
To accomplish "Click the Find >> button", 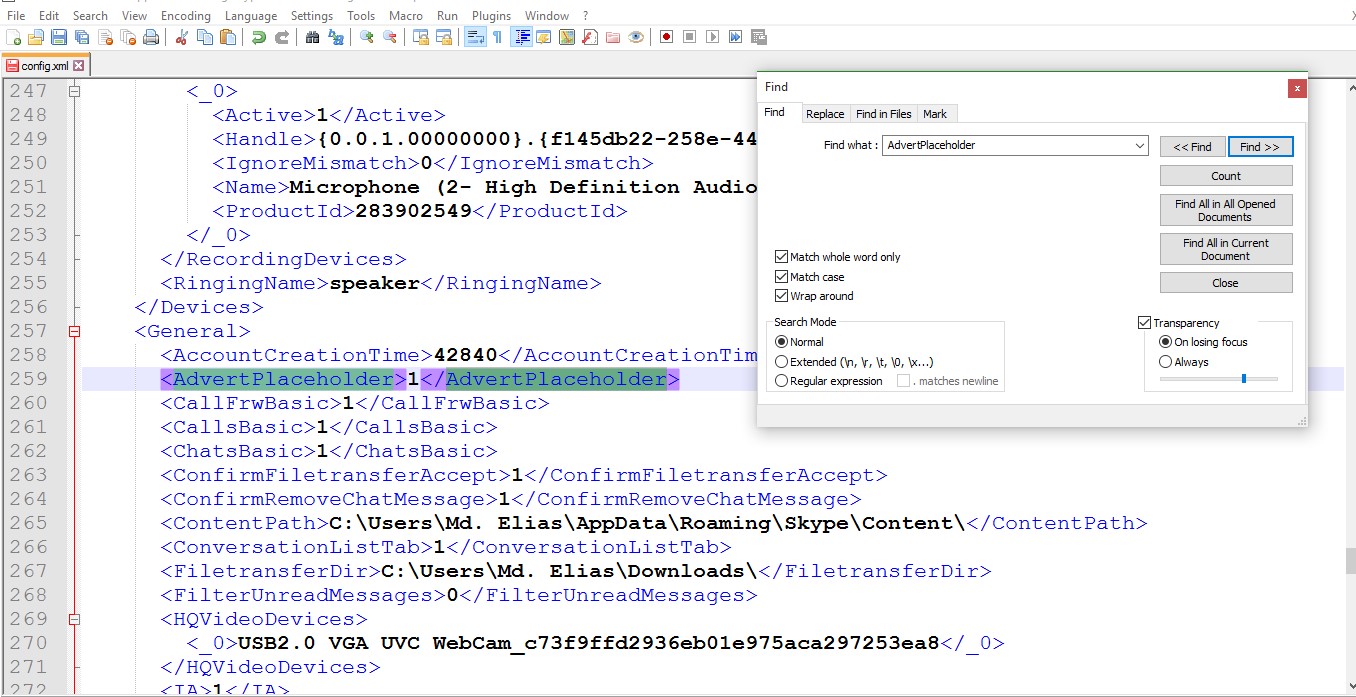I will click(x=1260, y=146).
